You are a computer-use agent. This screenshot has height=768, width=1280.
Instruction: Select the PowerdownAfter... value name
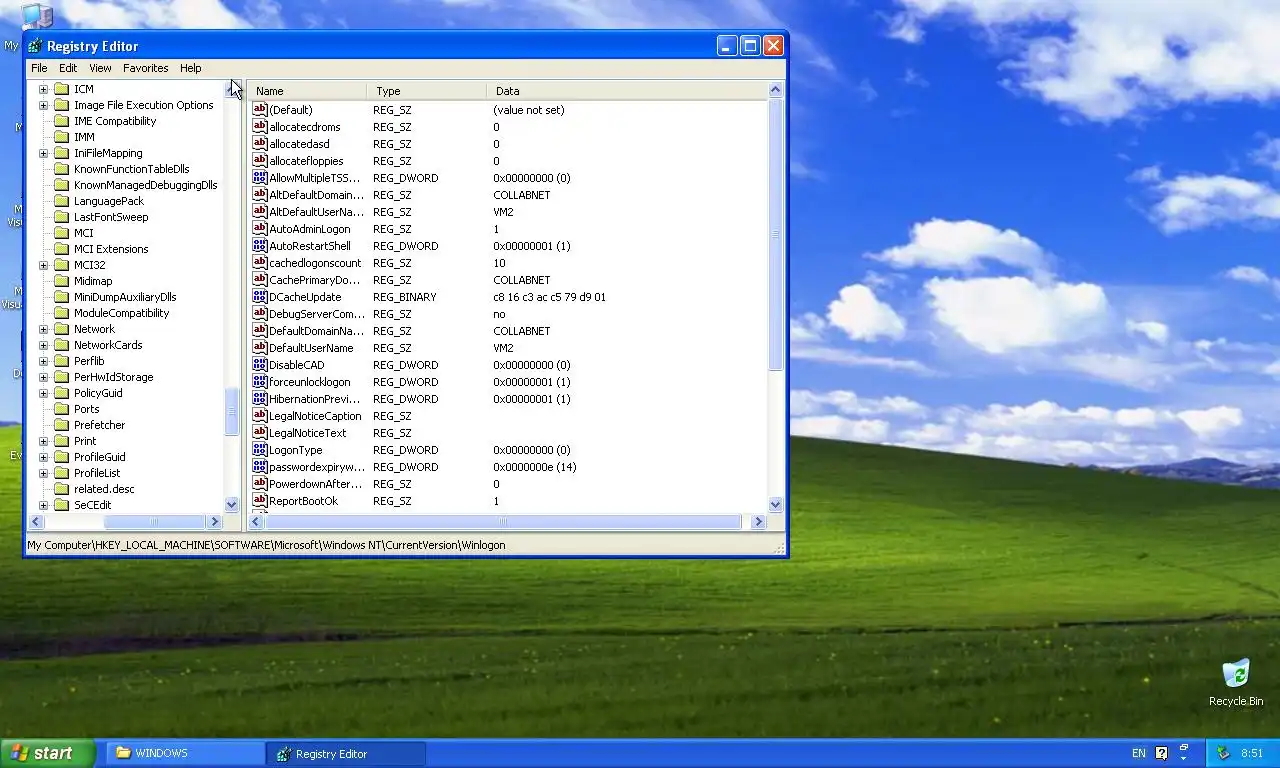[x=315, y=484]
